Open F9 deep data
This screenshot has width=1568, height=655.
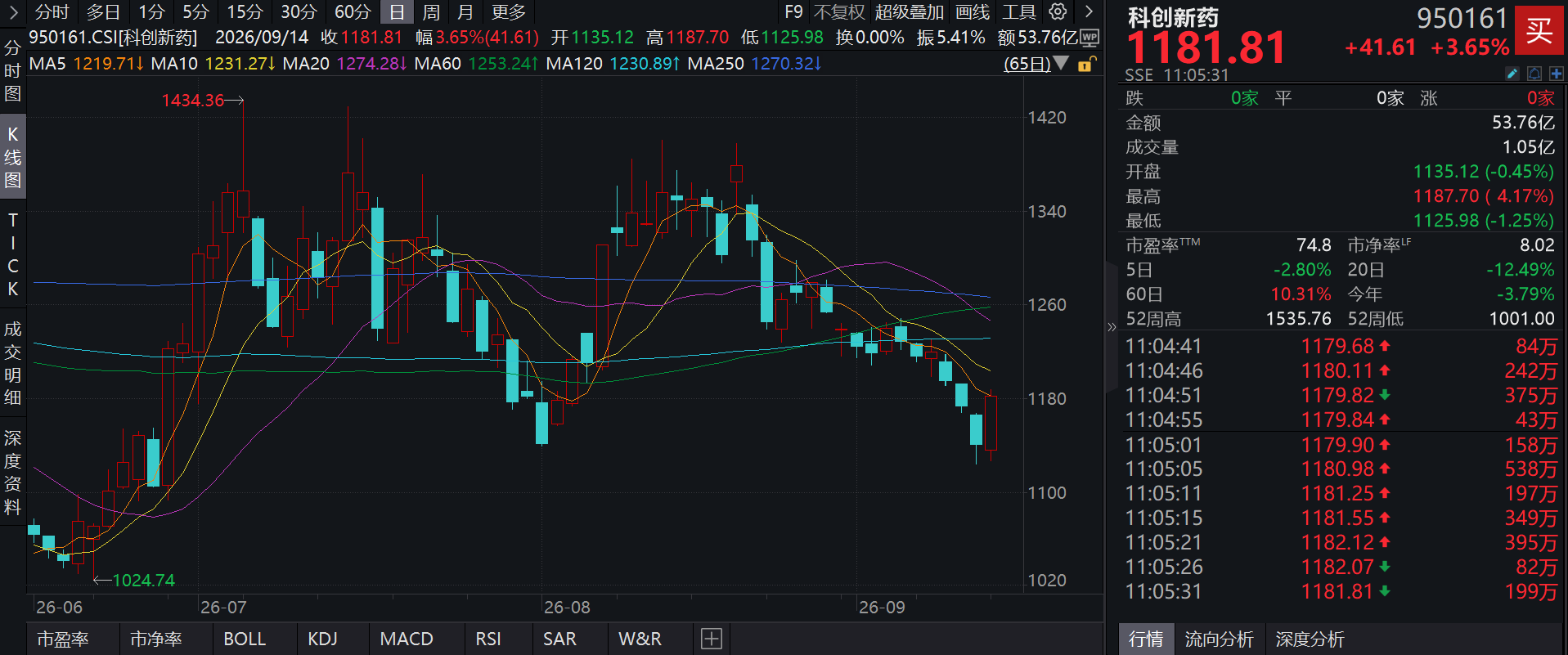(793, 11)
